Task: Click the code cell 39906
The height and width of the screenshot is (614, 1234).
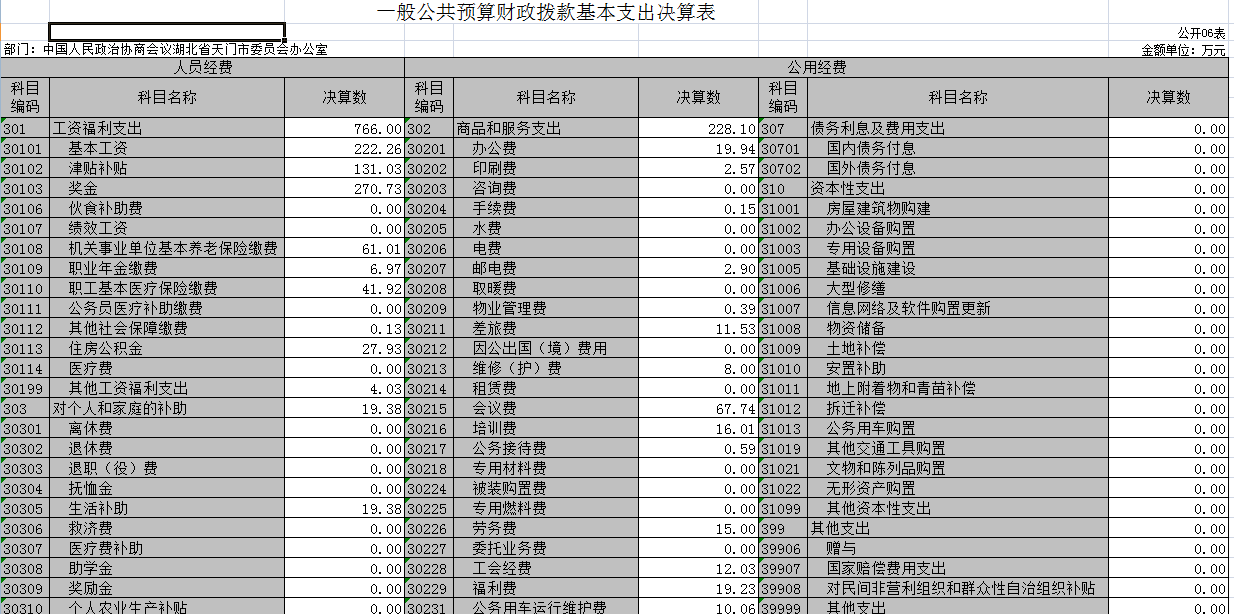Action: [783, 549]
